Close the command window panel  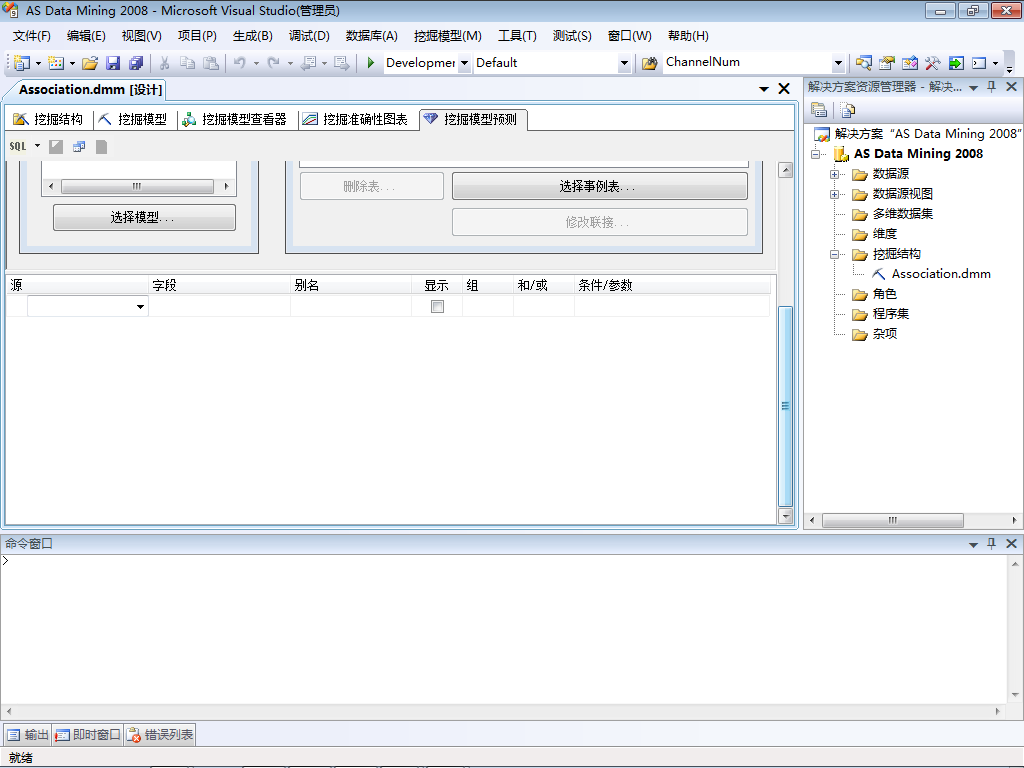pyautogui.click(x=1012, y=543)
